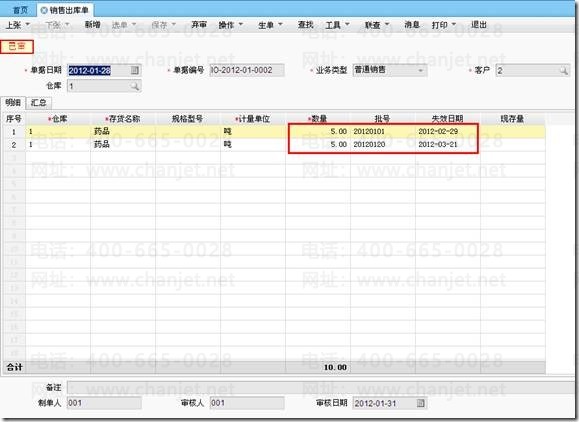Image resolution: width=579 pixels, height=422 pixels.
Task: Click the 弃审 button
Action: (x=199, y=25)
